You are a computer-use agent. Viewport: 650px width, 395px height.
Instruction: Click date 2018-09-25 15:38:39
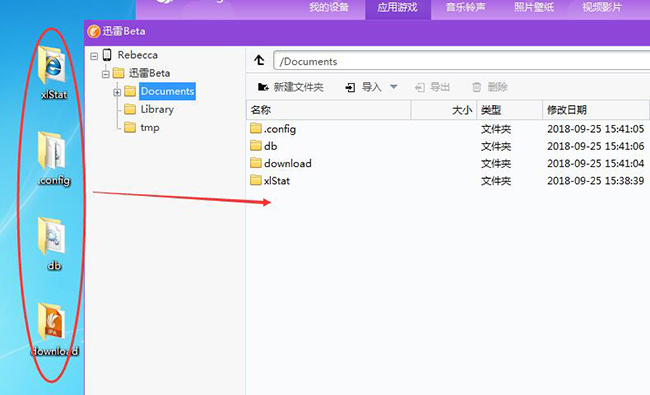pos(596,181)
